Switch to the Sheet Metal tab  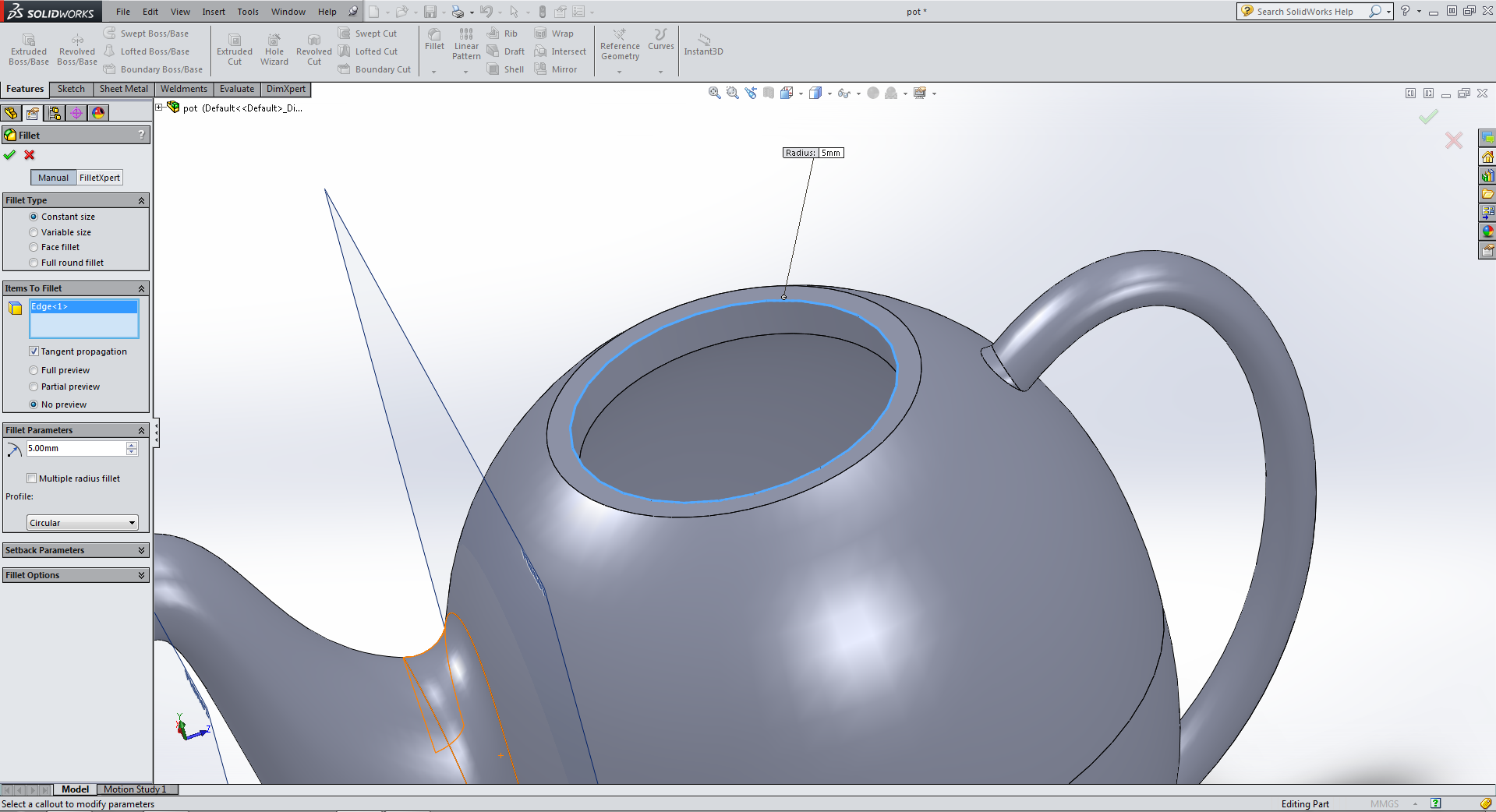(123, 89)
